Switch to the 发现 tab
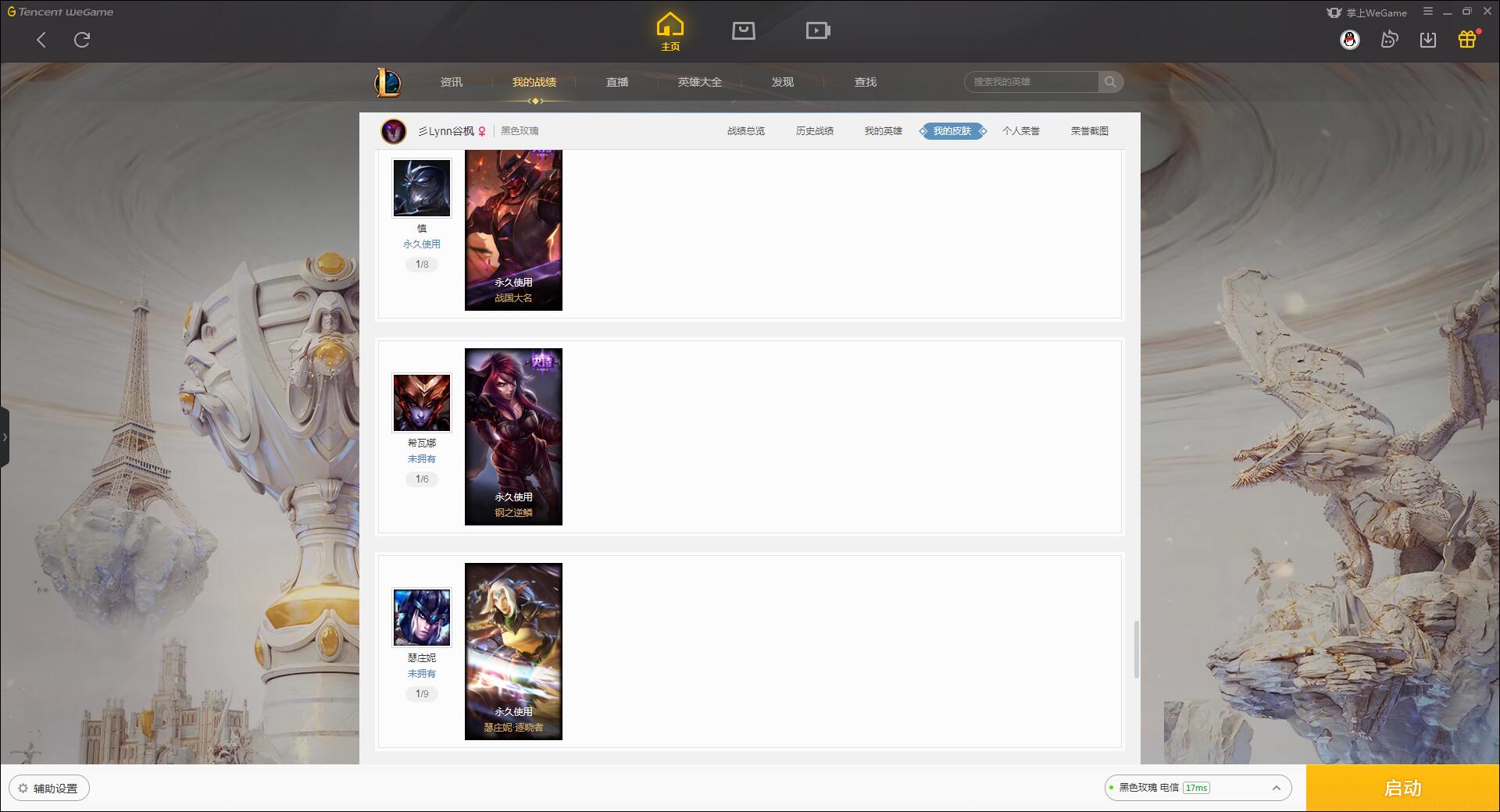Screen dimensions: 1500x812 (x=783, y=82)
